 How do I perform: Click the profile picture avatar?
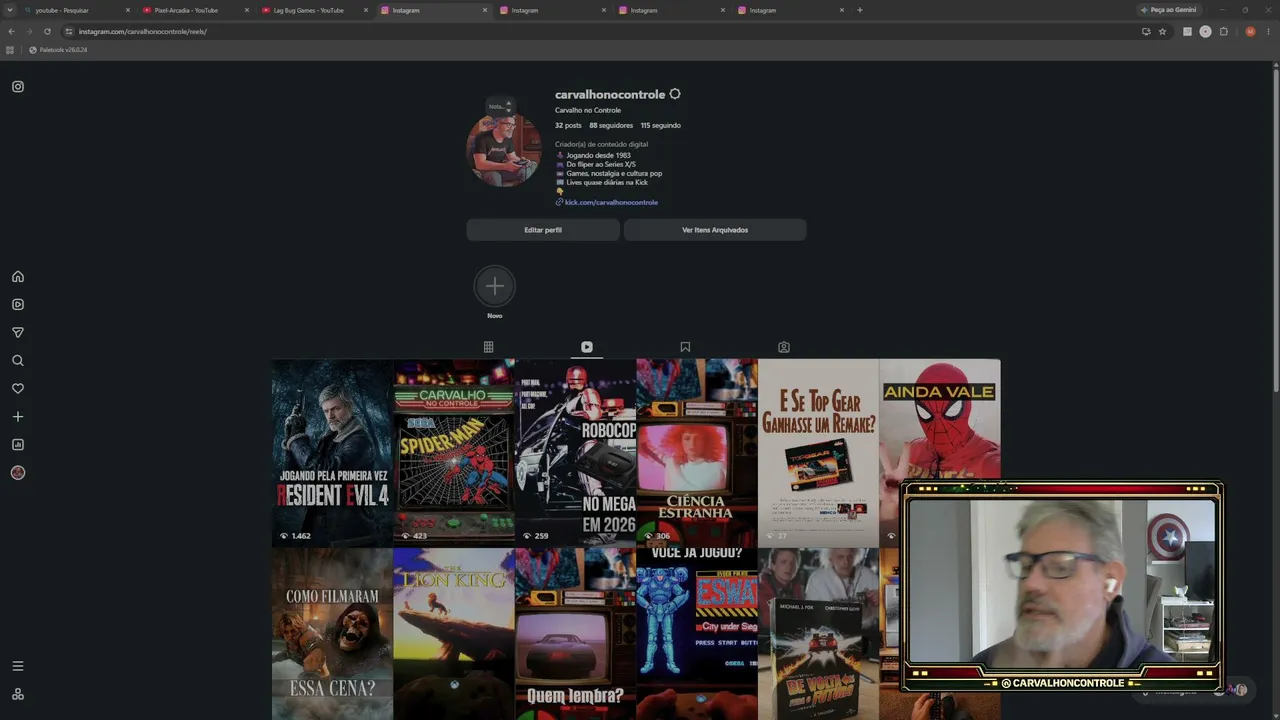pos(504,150)
